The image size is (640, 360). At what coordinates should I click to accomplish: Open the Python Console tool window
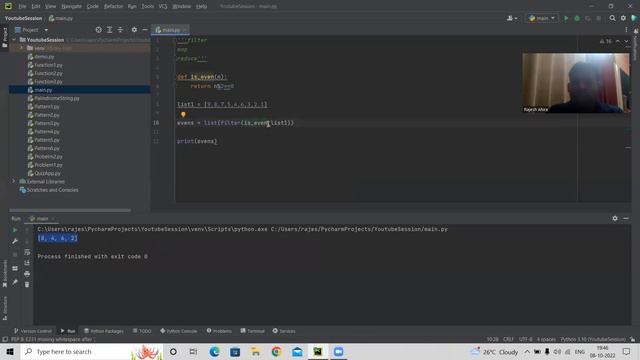(x=178, y=331)
